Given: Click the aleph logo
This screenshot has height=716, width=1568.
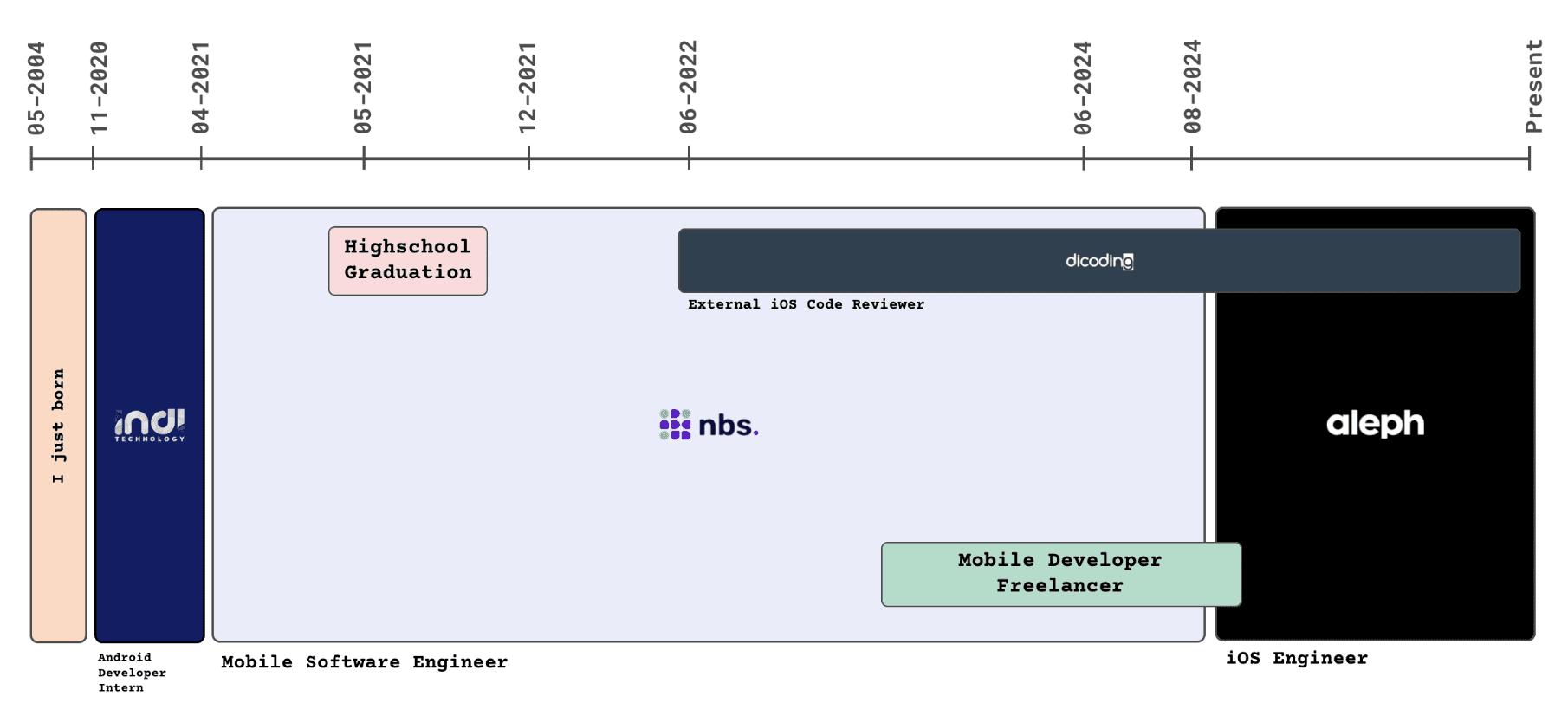Looking at the screenshot, I should (1375, 423).
